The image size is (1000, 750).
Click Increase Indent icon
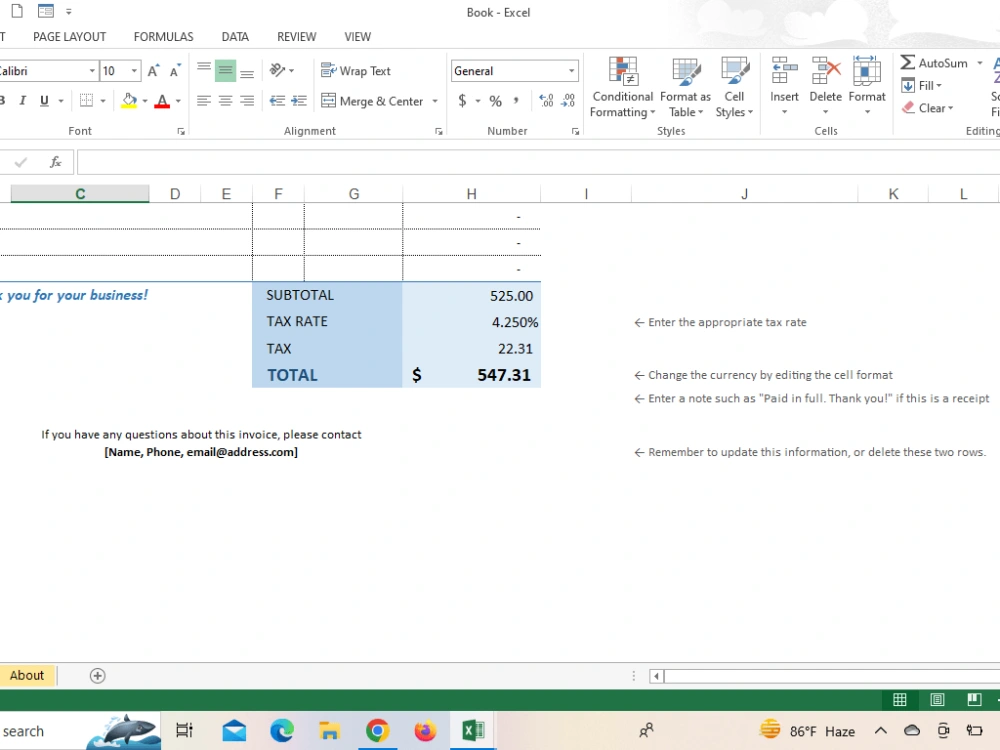tap(299, 101)
